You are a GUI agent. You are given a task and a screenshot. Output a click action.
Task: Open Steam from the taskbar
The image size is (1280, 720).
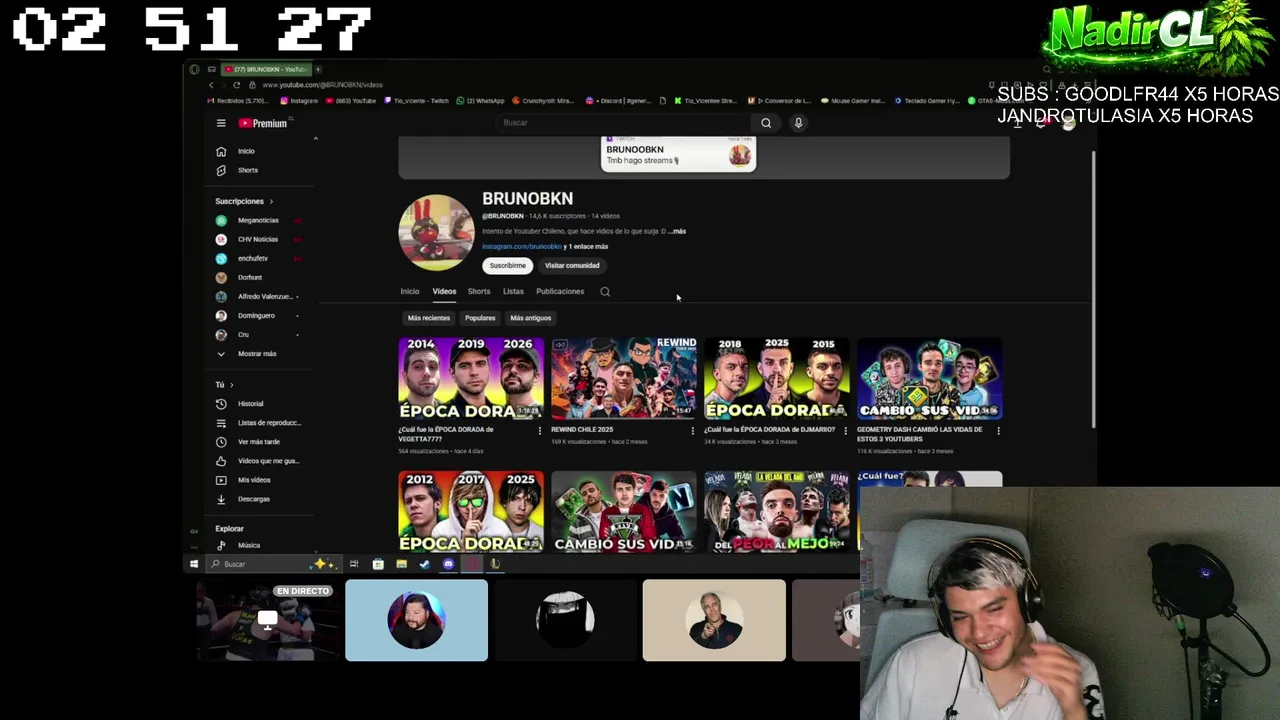[x=425, y=564]
